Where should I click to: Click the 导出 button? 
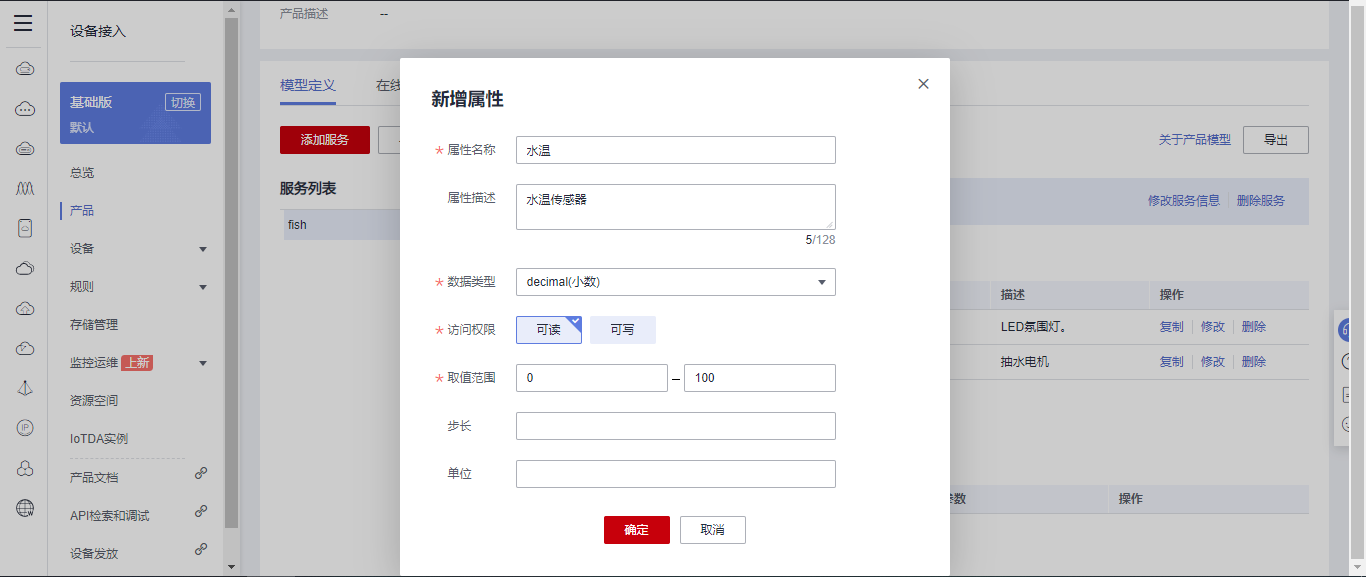click(1276, 140)
